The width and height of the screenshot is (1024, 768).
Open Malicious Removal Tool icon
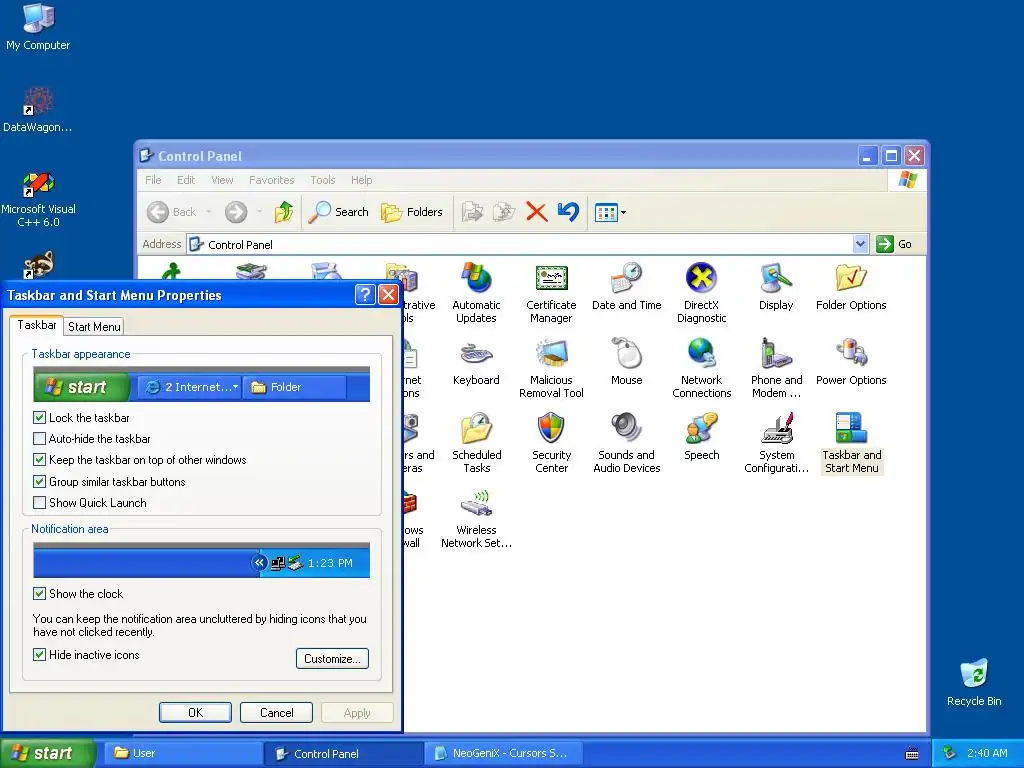tap(551, 368)
